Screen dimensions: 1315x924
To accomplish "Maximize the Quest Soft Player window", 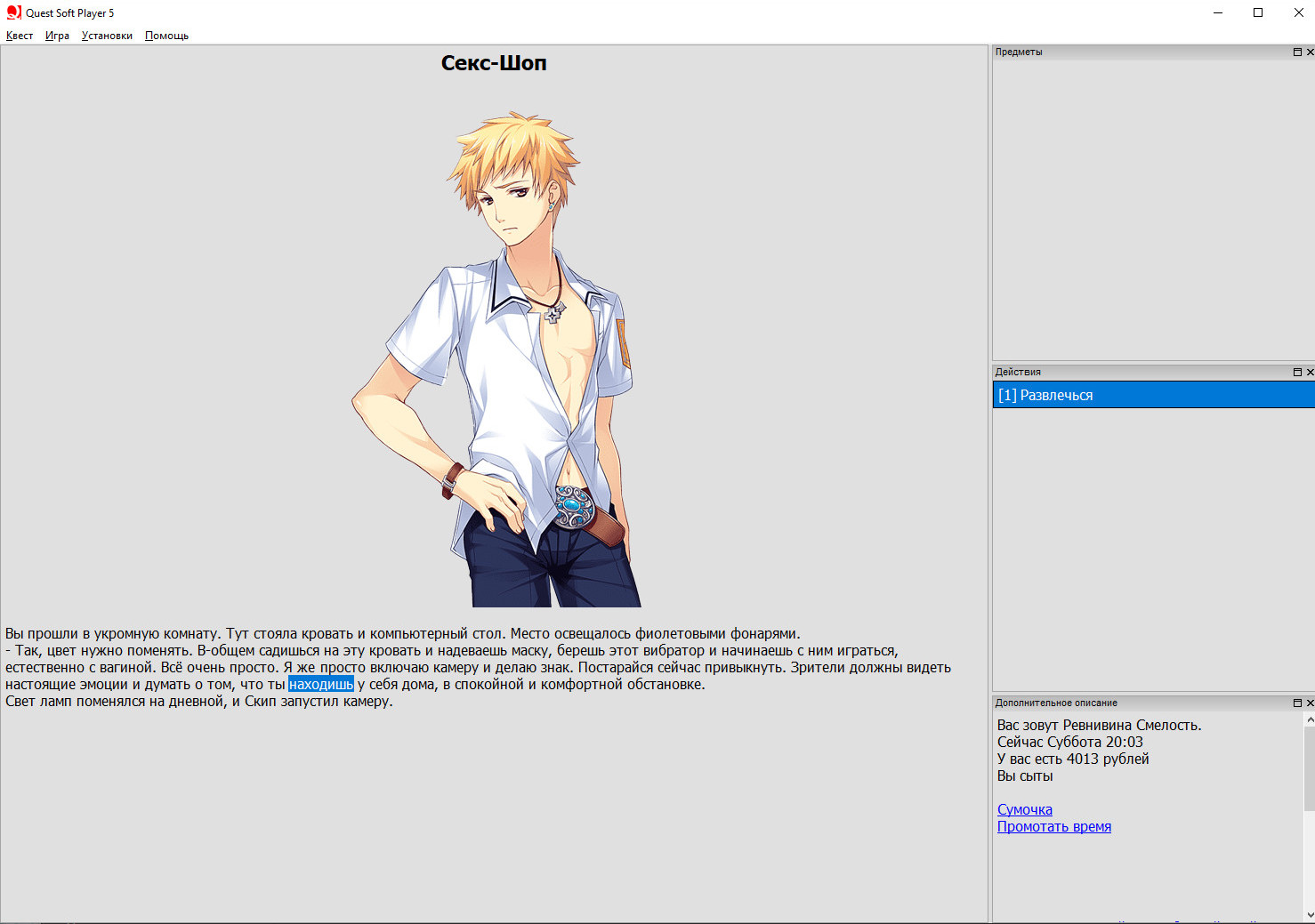I will click(x=1258, y=12).
